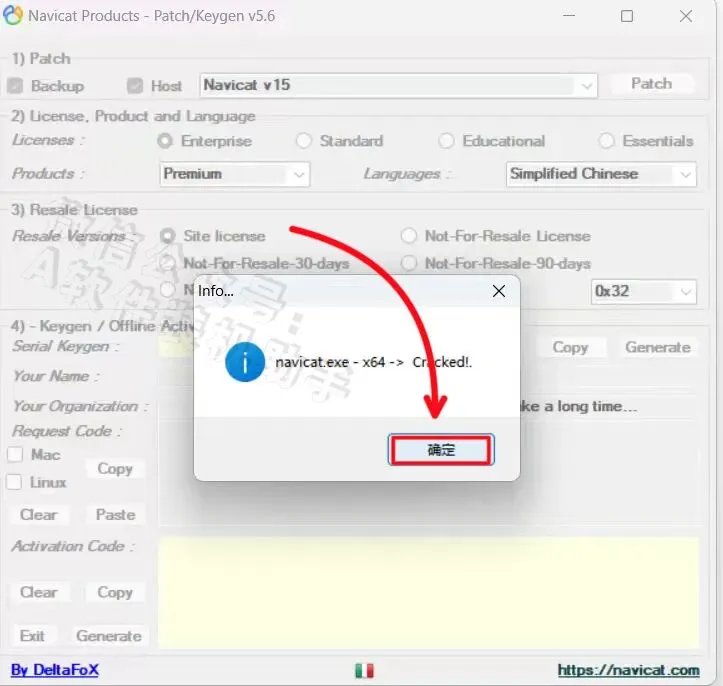Maximize the Patch/Keygen window

[627, 16]
